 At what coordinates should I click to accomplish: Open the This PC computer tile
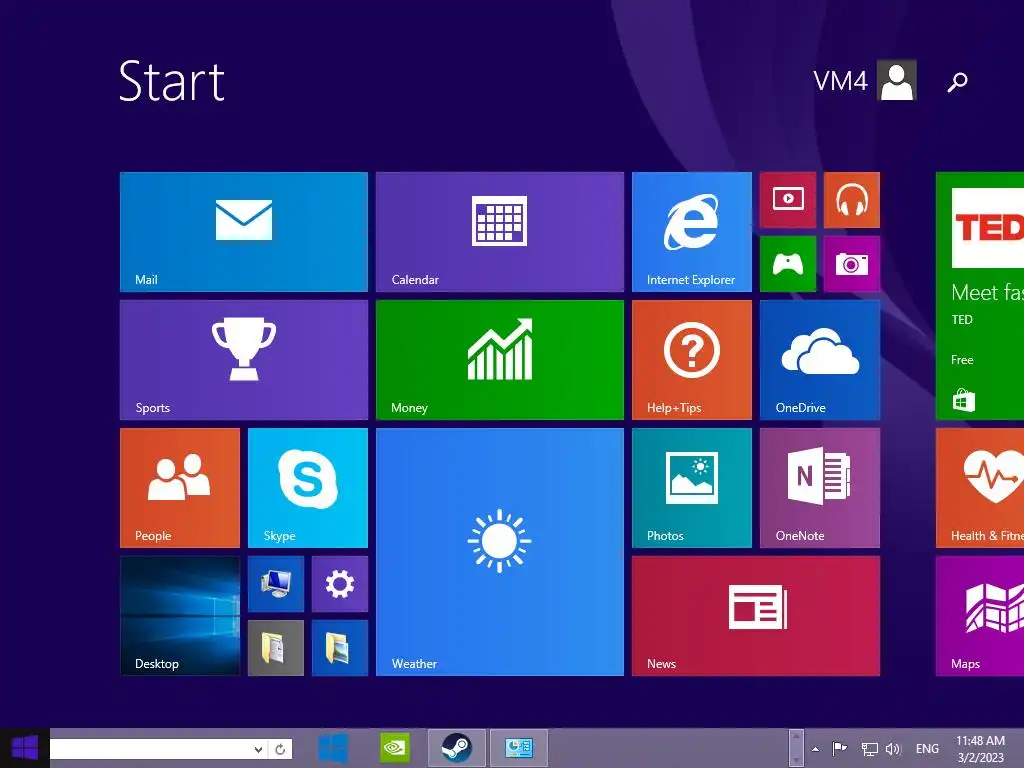pyautogui.click(x=276, y=584)
